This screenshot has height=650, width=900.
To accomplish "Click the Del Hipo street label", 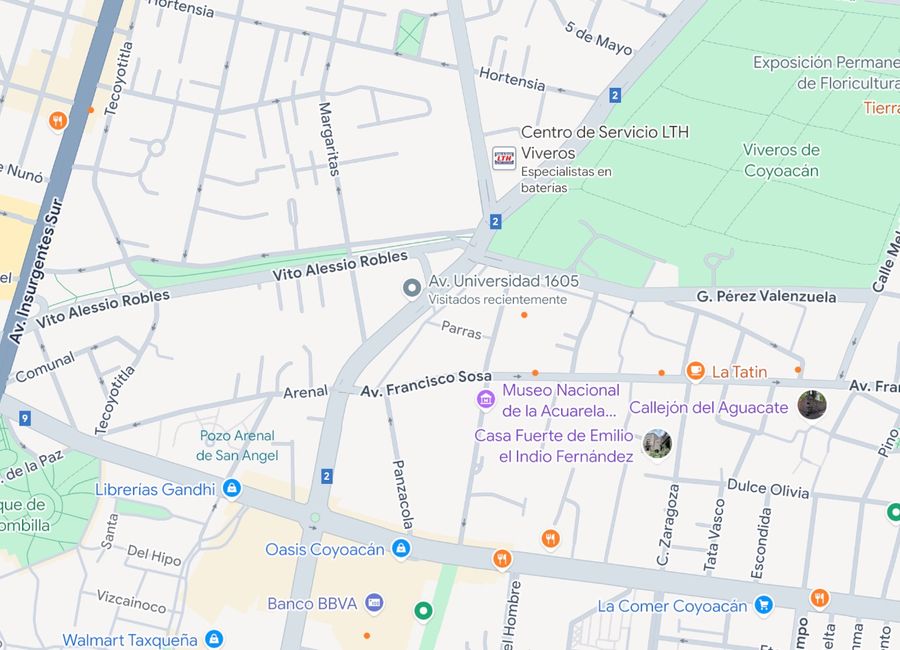I will (x=154, y=555).
